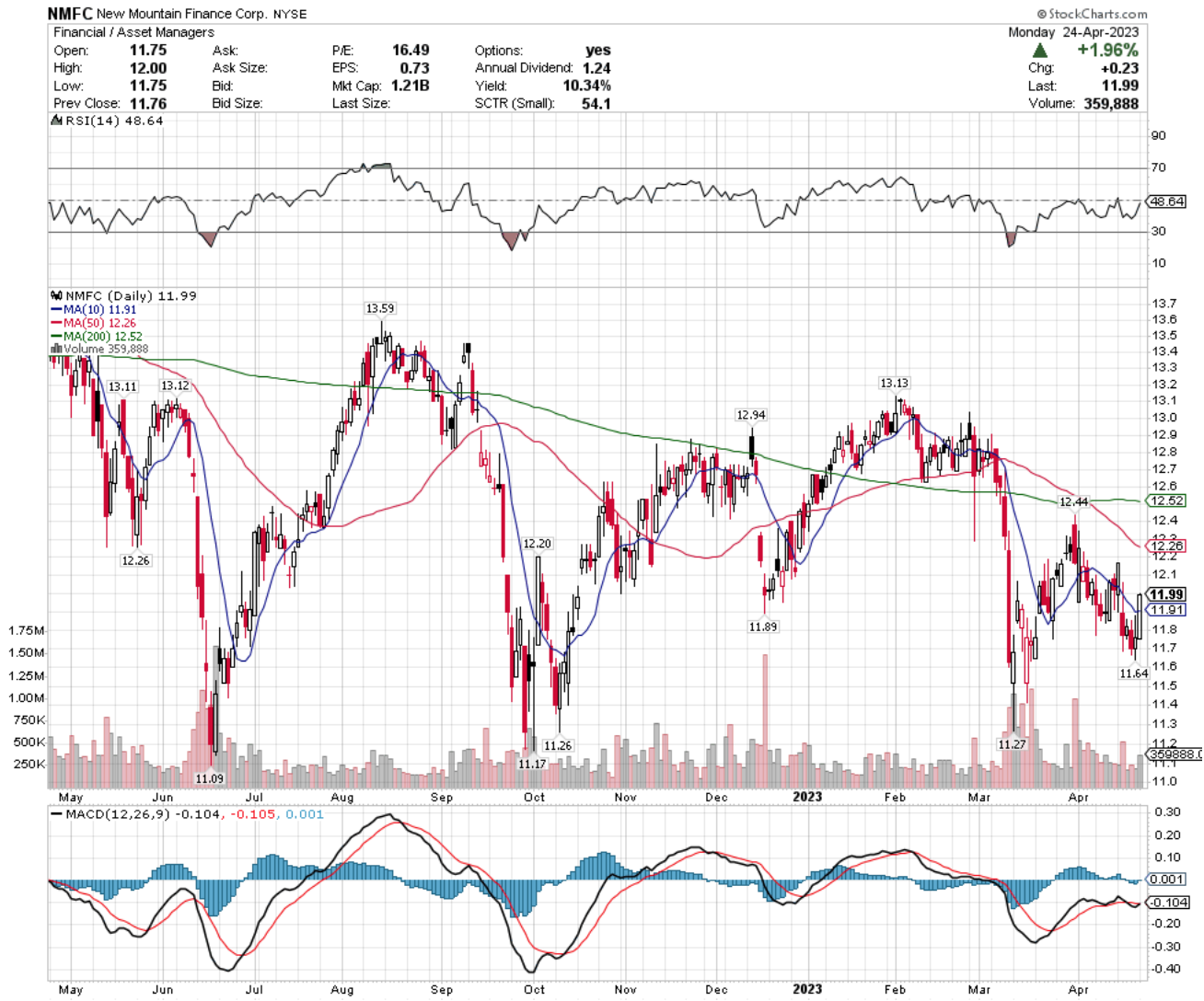Click the StockCharts.com attribution text
Viewport: 1204px width, 1001px height.
(x=1092, y=14)
